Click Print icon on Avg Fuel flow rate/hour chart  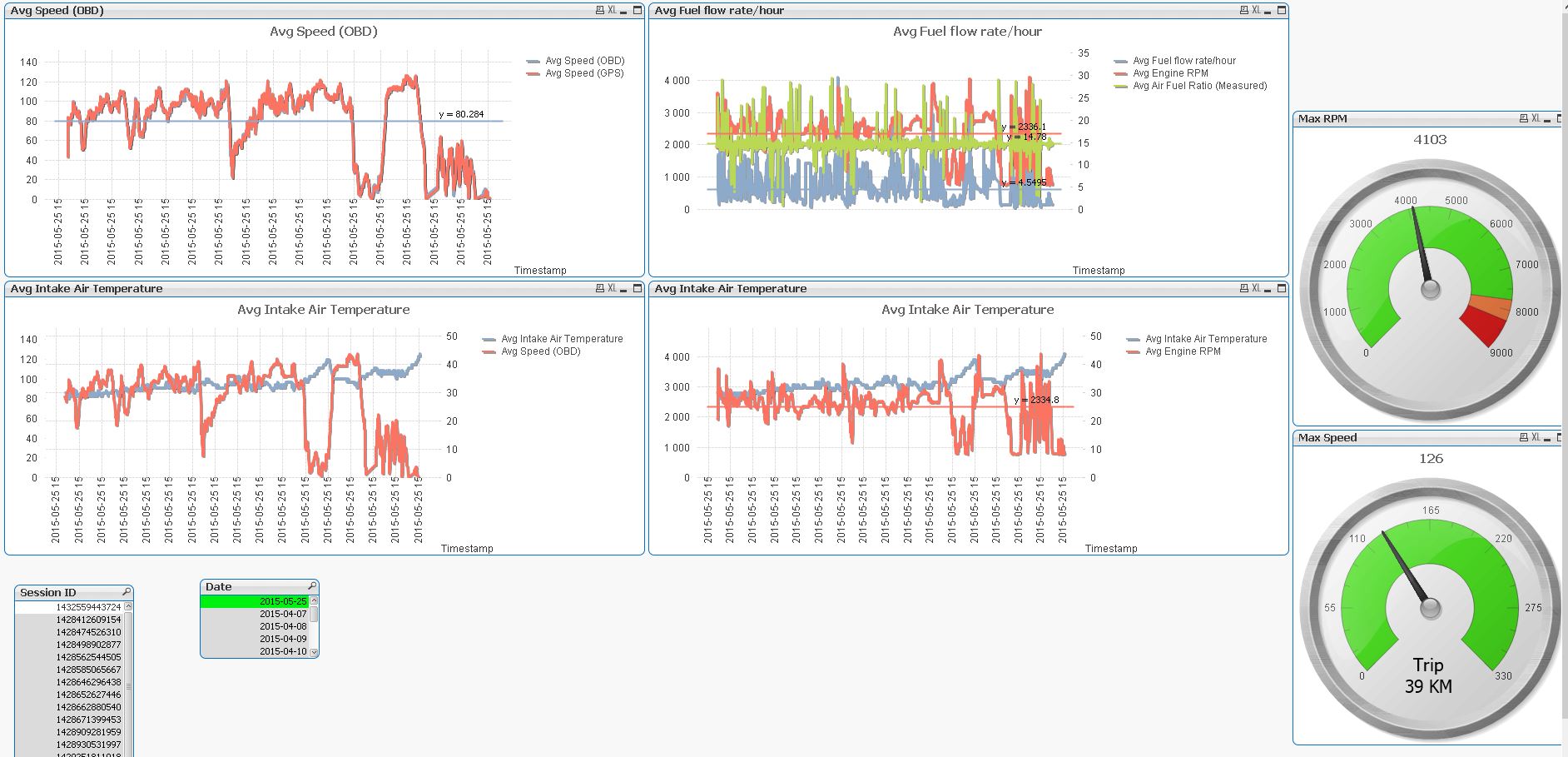click(x=1244, y=11)
